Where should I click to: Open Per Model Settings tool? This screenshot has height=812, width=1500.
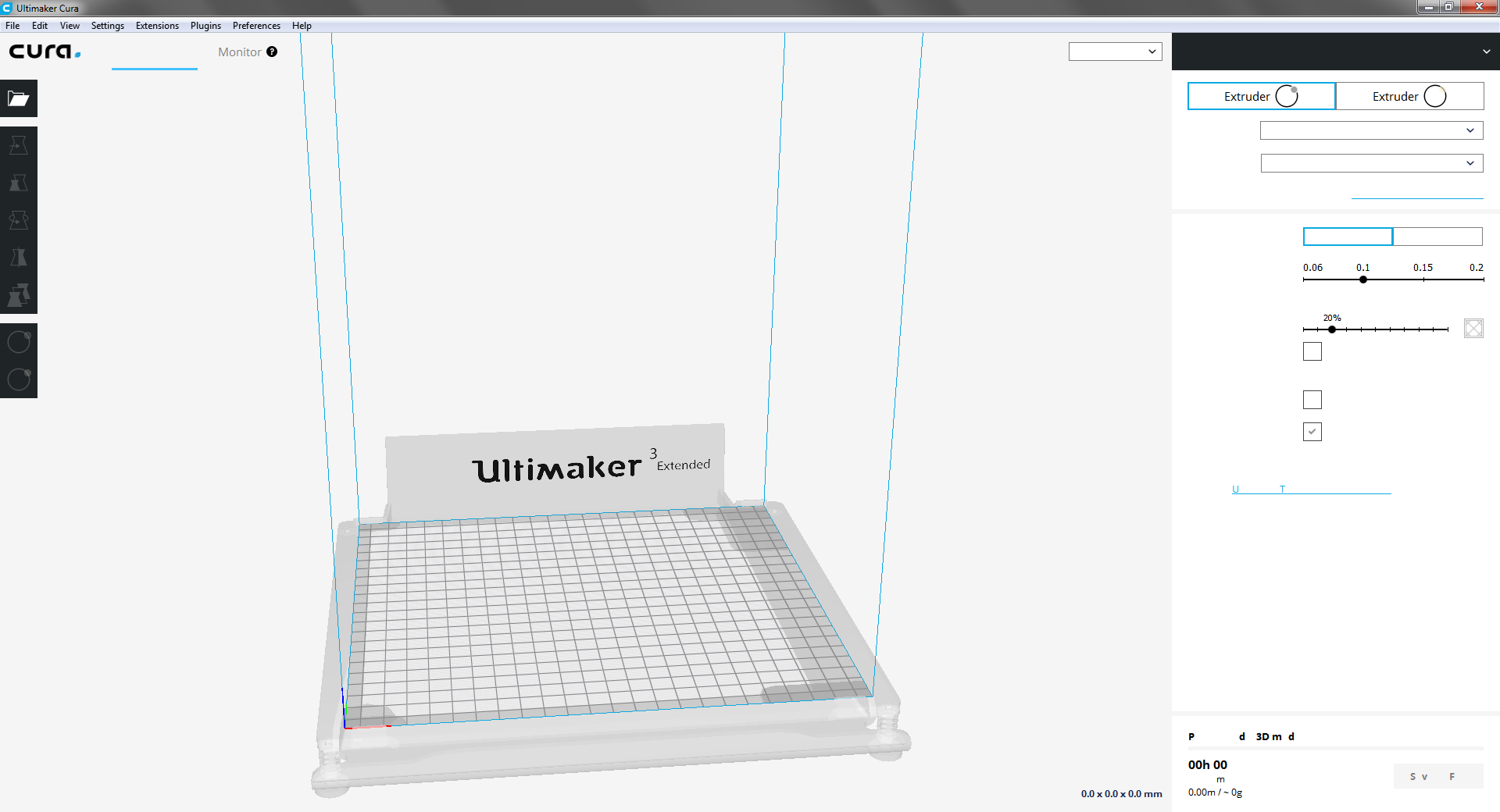coord(19,294)
